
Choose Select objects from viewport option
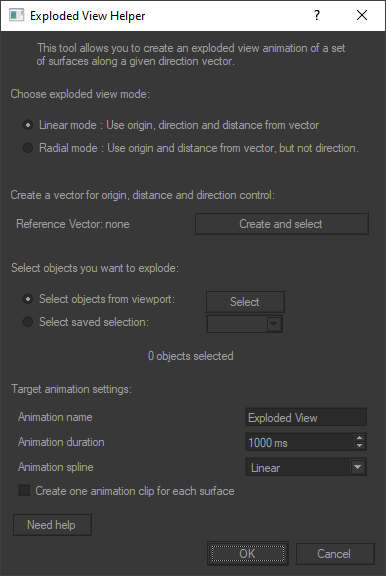[28, 299]
